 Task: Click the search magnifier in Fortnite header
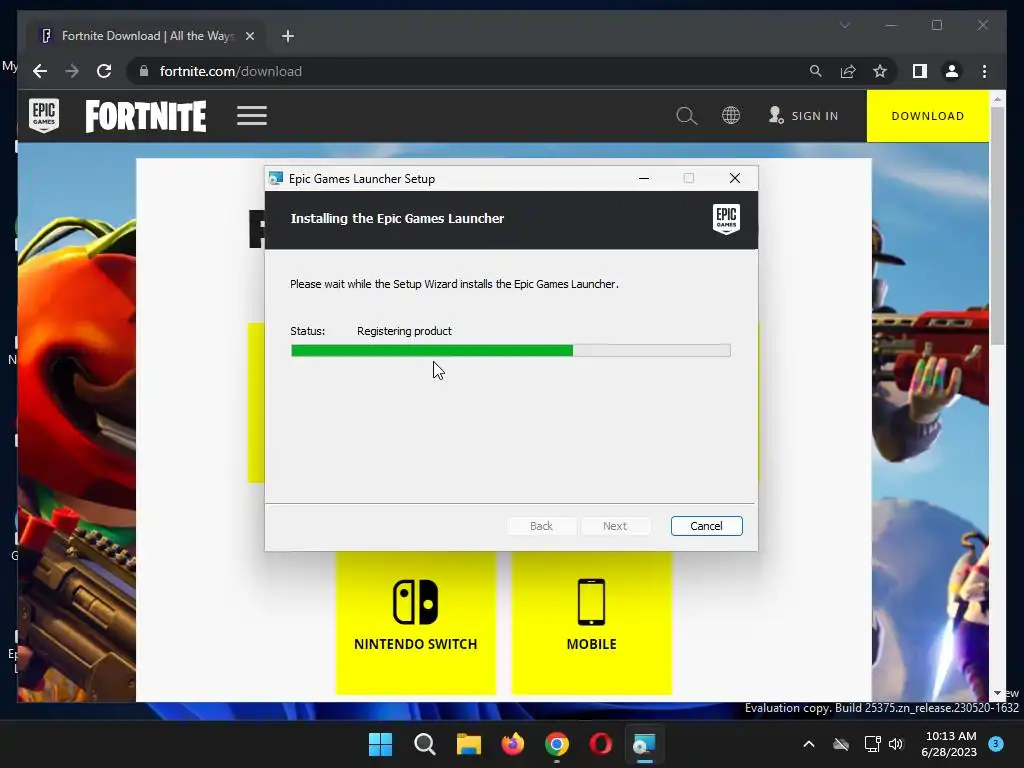686,116
